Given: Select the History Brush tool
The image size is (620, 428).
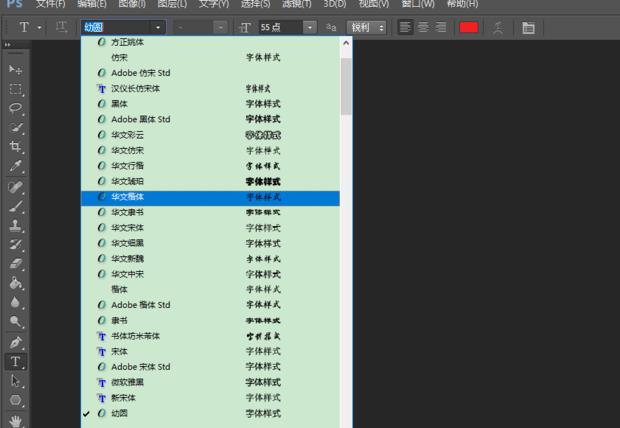Looking at the screenshot, I should [x=15, y=244].
